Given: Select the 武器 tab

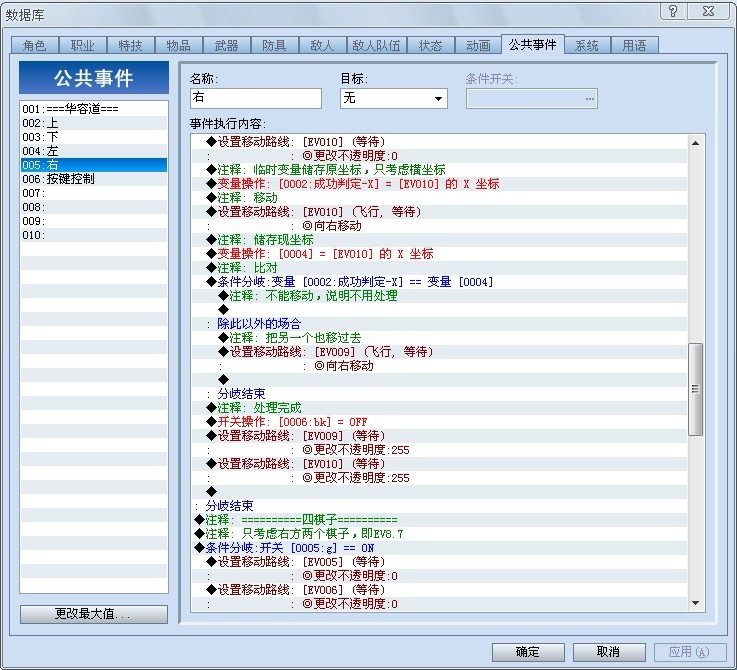Looking at the screenshot, I should (x=227, y=46).
